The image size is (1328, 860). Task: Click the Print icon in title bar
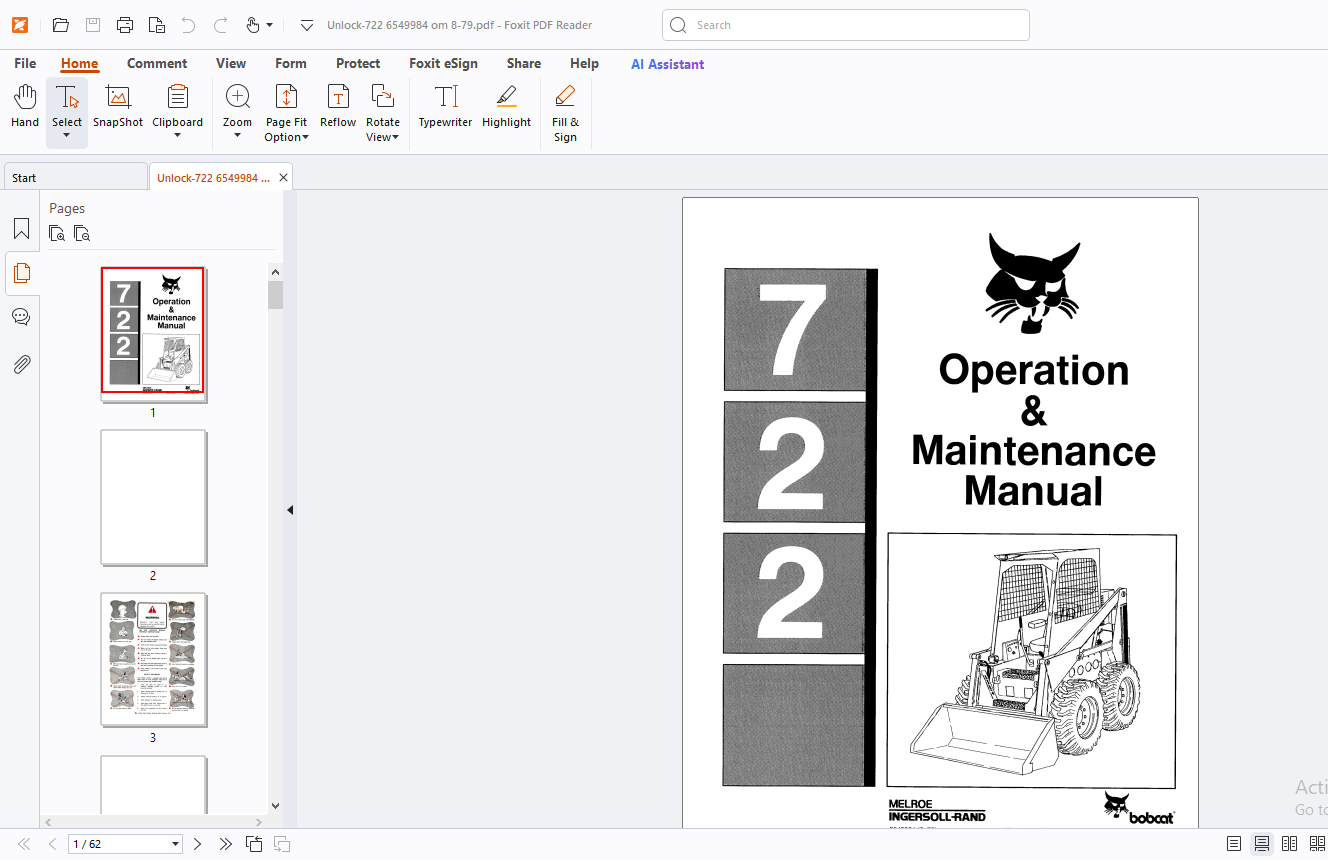[125, 25]
